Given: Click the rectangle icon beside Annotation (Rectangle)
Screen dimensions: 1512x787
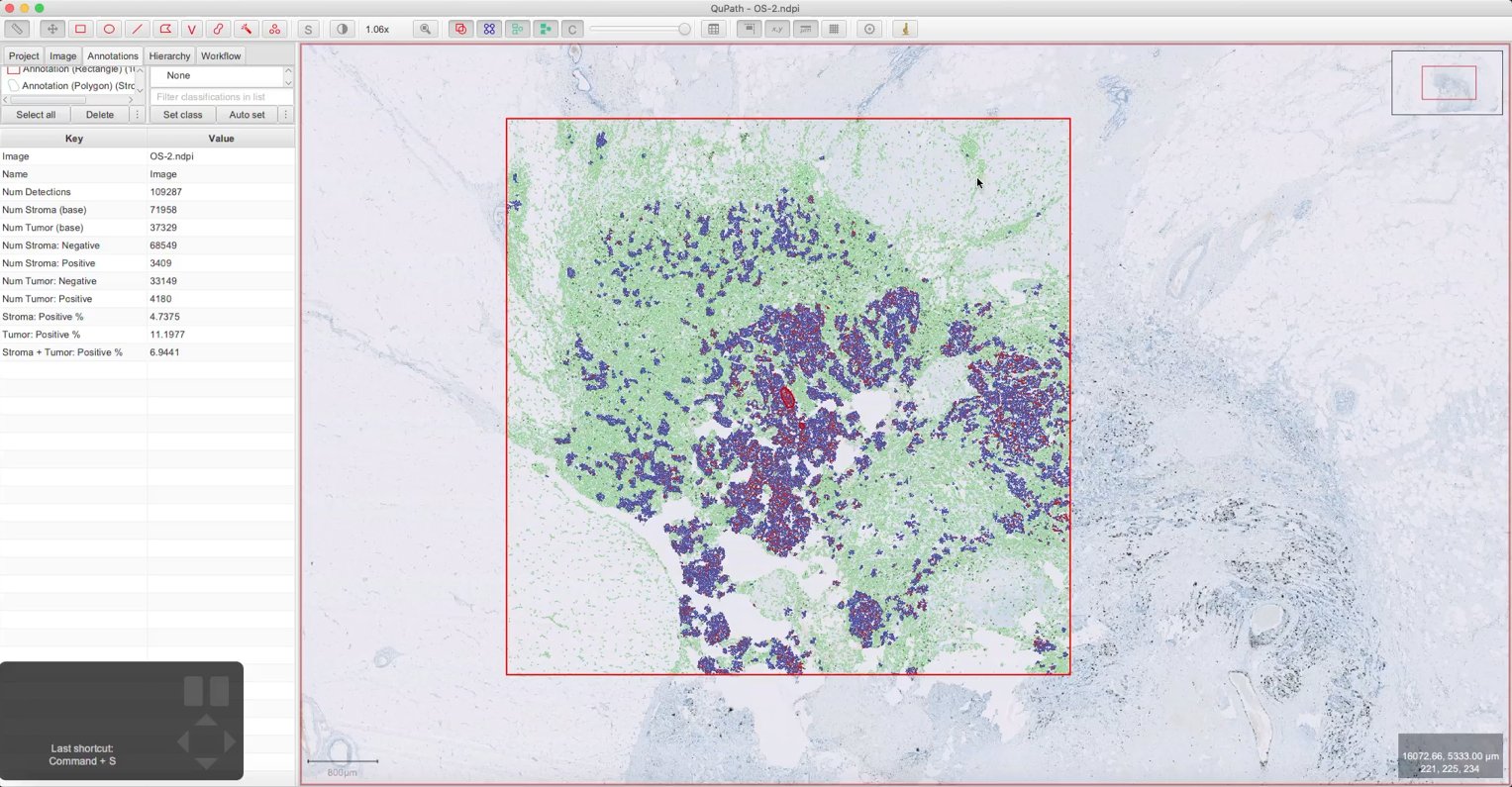Looking at the screenshot, I should click(x=13, y=69).
